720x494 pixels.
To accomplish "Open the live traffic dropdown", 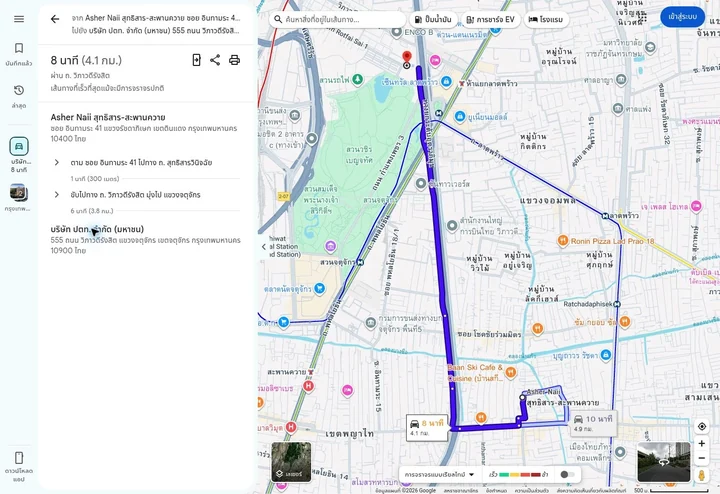I will [439, 475].
